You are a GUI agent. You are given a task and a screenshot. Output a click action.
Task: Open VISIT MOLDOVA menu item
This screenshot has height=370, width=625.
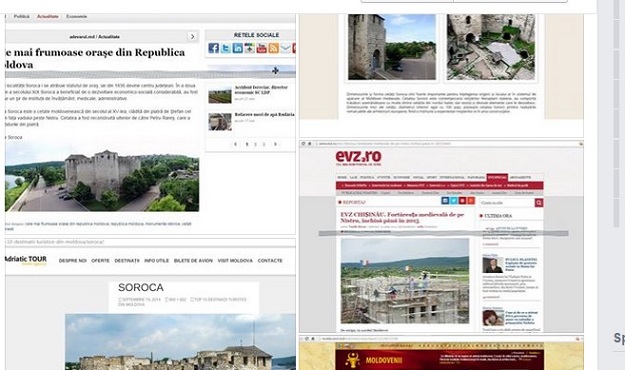[235, 260]
